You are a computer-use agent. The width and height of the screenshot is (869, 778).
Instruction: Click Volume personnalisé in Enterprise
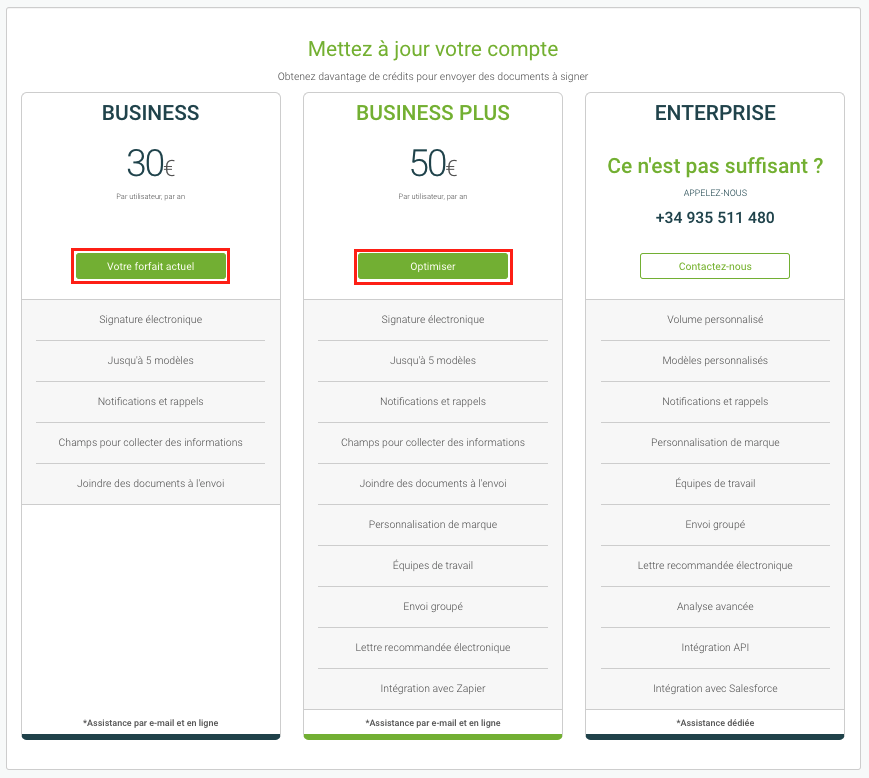(715, 320)
